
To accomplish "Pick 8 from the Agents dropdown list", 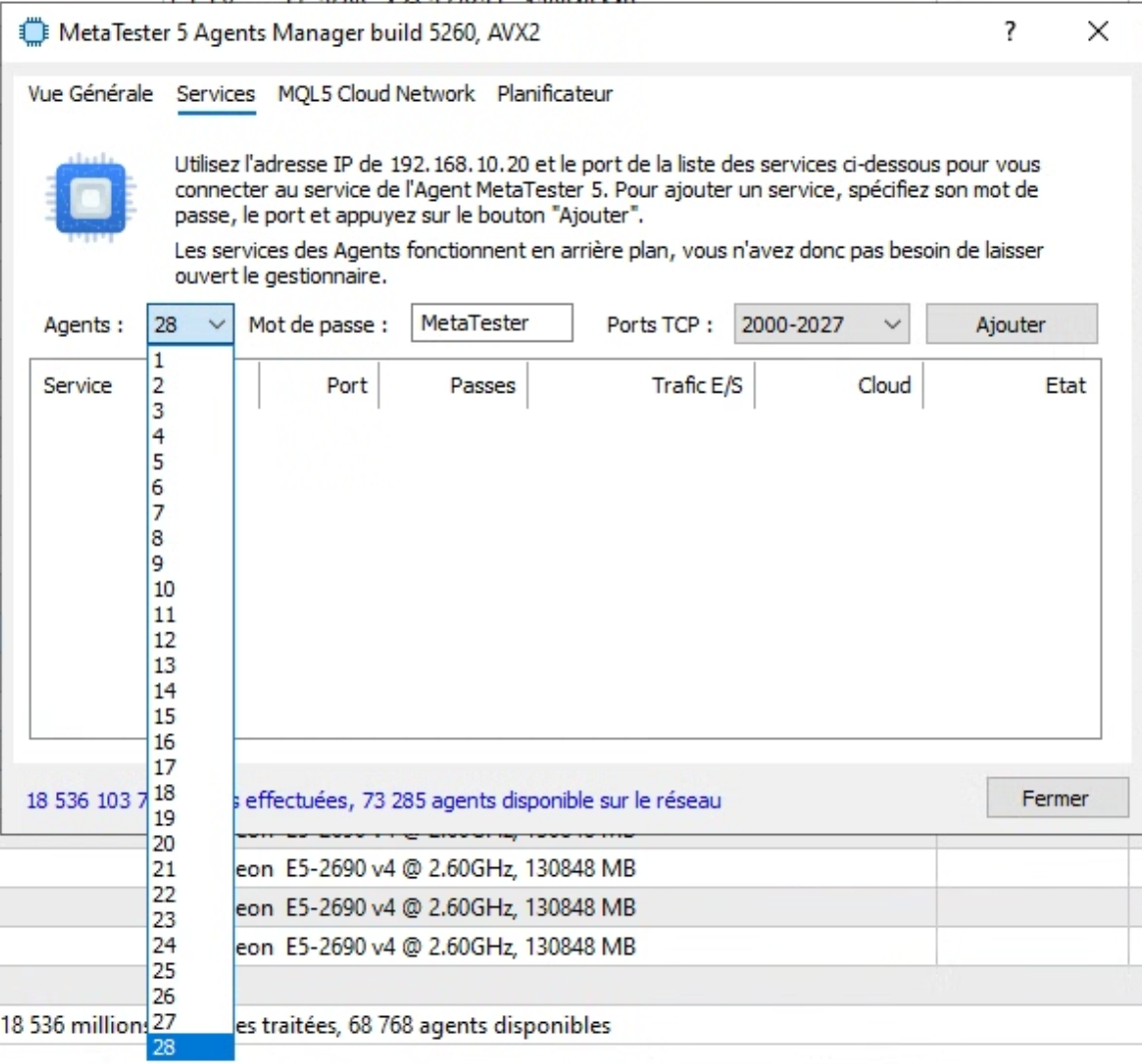I will point(190,538).
